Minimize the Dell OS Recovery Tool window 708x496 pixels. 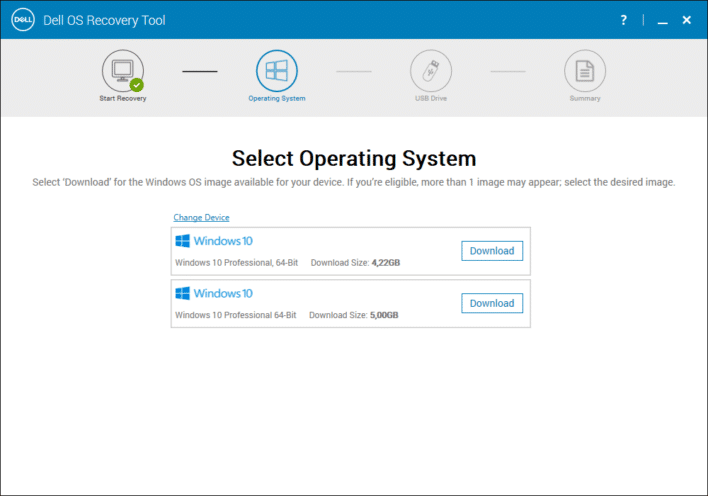662,22
